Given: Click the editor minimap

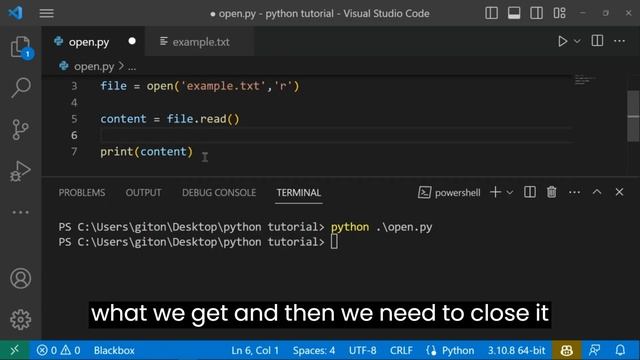Looking at the screenshot, I should pos(585,80).
